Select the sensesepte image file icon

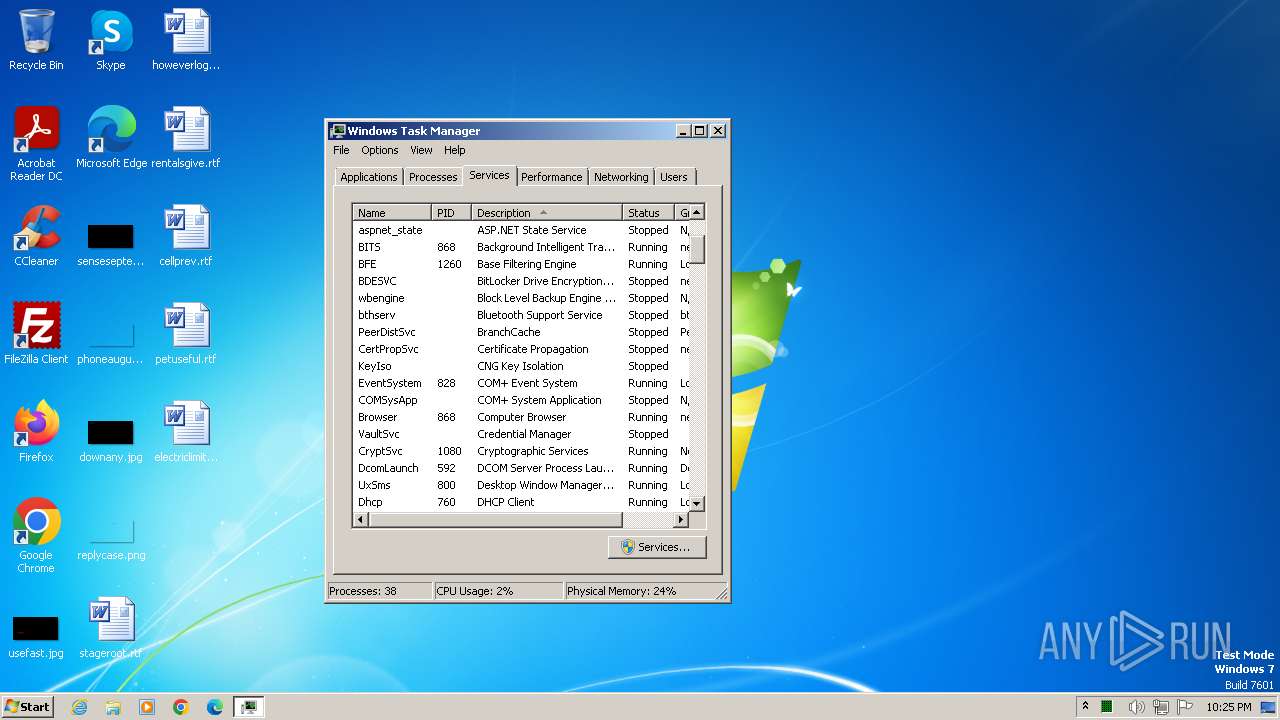(111, 244)
